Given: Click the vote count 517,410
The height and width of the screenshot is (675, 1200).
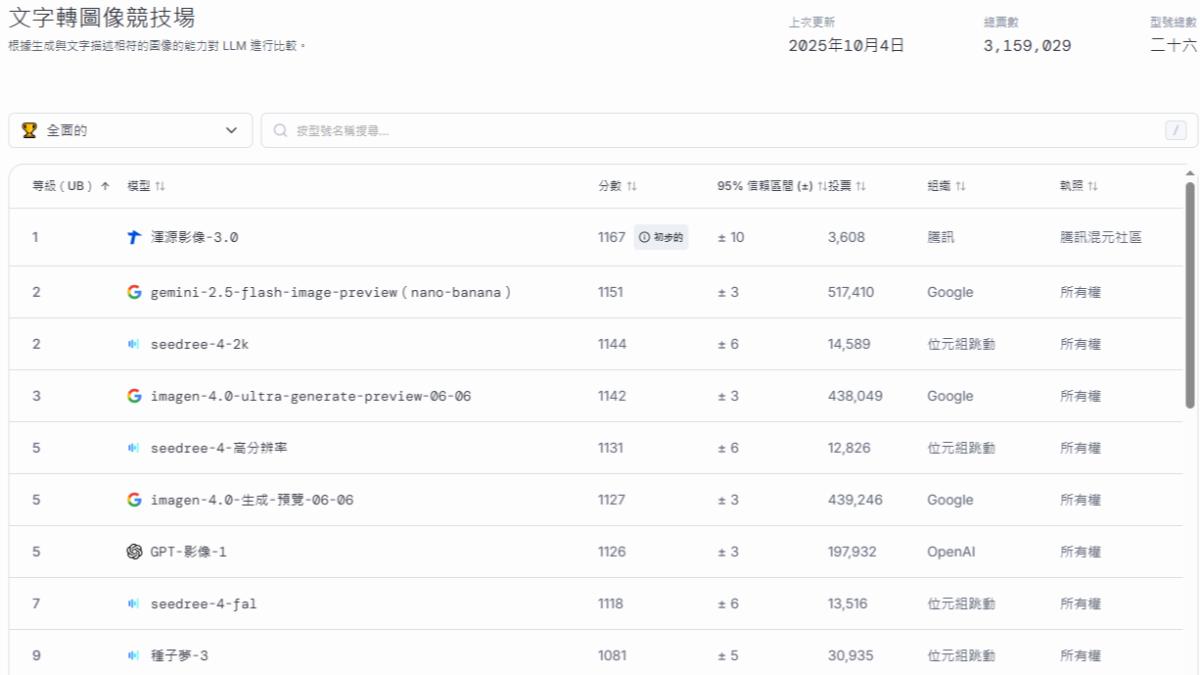Looking at the screenshot, I should pyautogui.click(x=851, y=292).
